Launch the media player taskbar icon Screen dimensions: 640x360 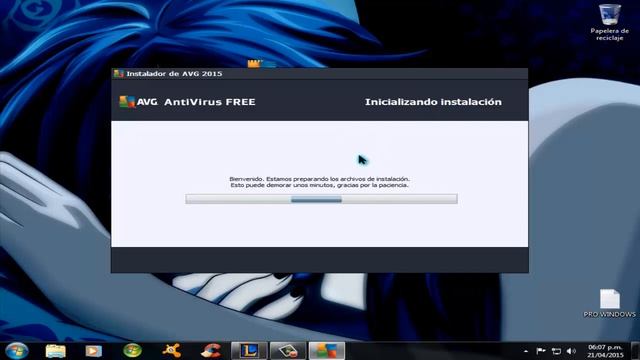click(93, 351)
